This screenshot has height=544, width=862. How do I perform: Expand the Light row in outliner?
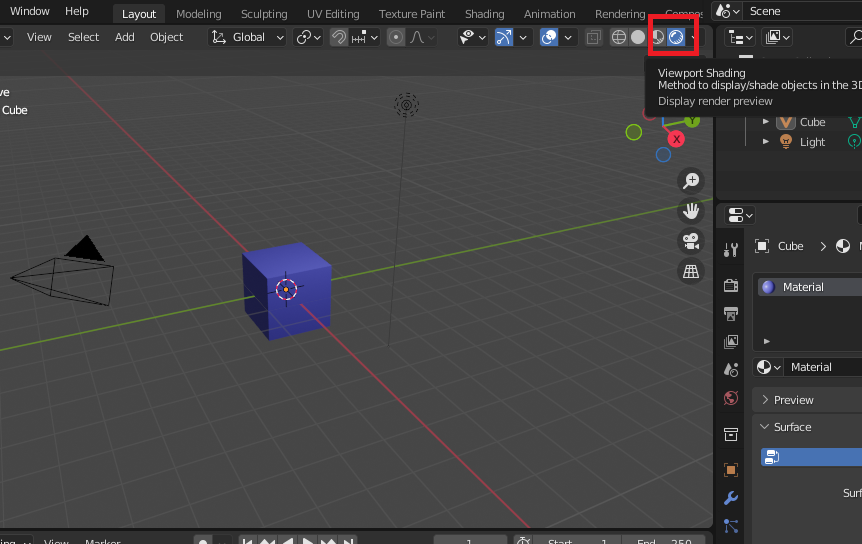(766, 141)
